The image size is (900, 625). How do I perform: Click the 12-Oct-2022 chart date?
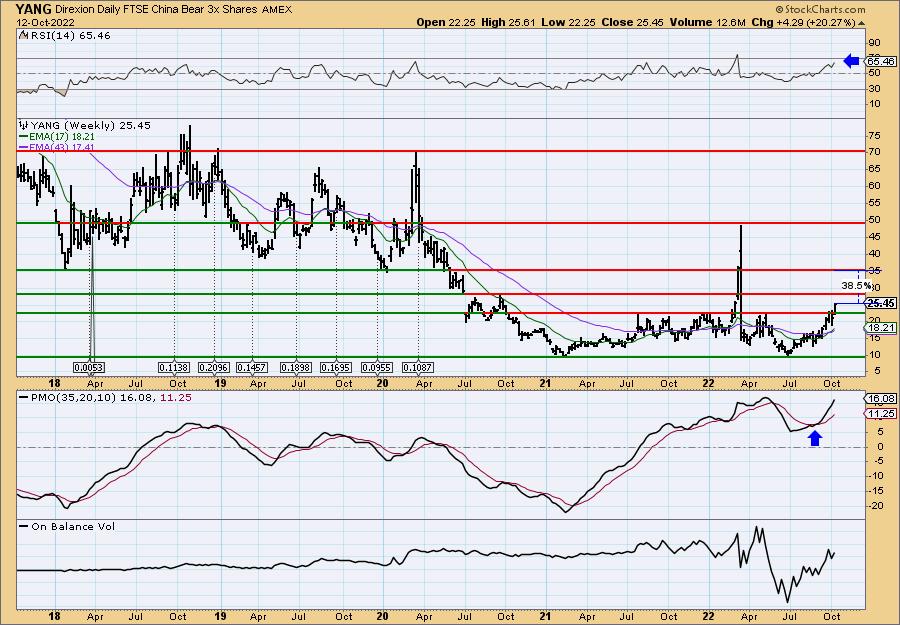[x=43, y=22]
